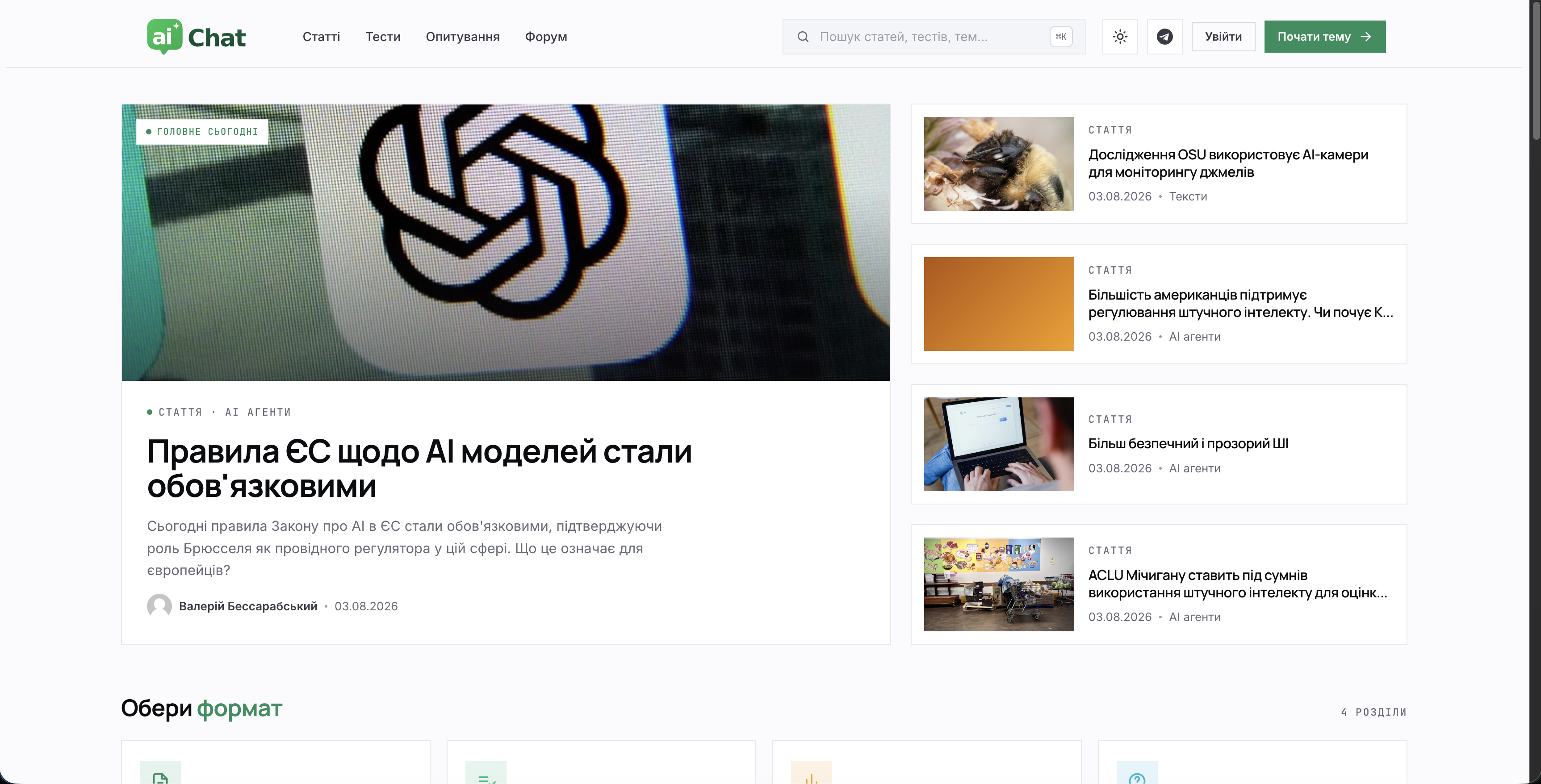Open the featured OpenAI logo image
This screenshot has width=1541, height=784.
(x=506, y=242)
